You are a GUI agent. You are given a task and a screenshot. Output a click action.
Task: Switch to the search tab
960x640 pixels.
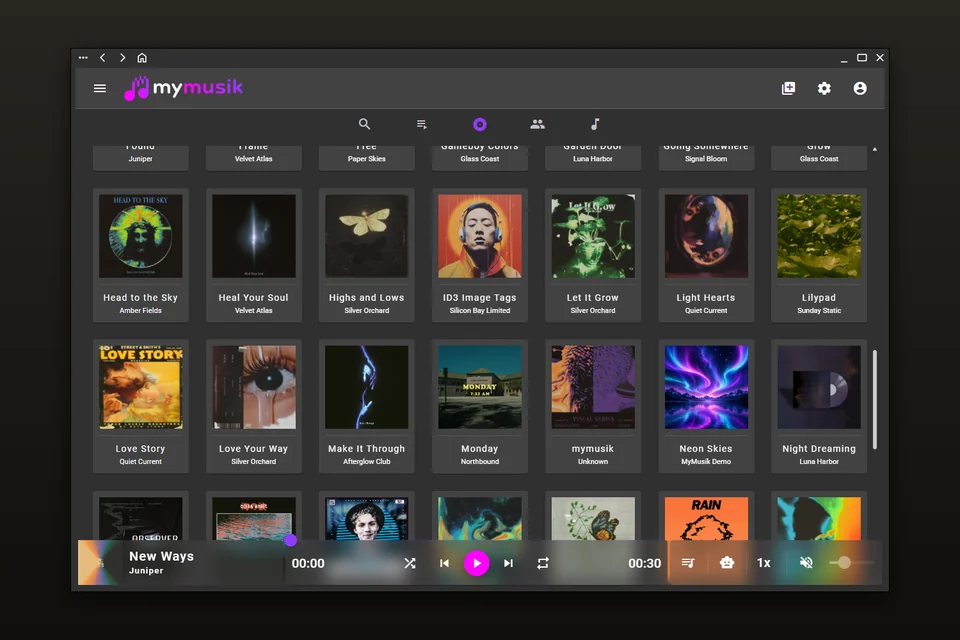point(364,124)
